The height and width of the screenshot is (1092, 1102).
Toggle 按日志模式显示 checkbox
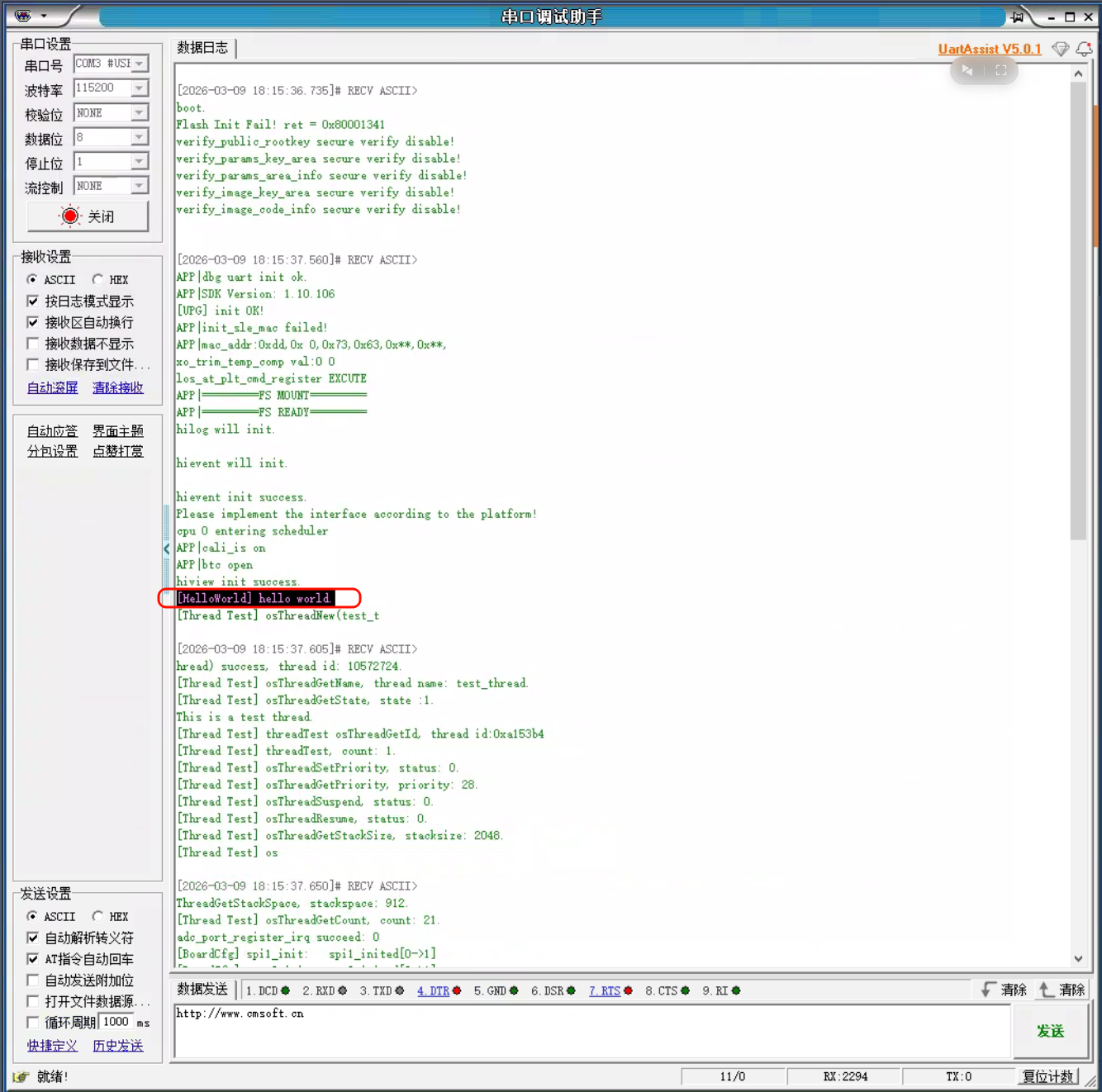[33, 301]
